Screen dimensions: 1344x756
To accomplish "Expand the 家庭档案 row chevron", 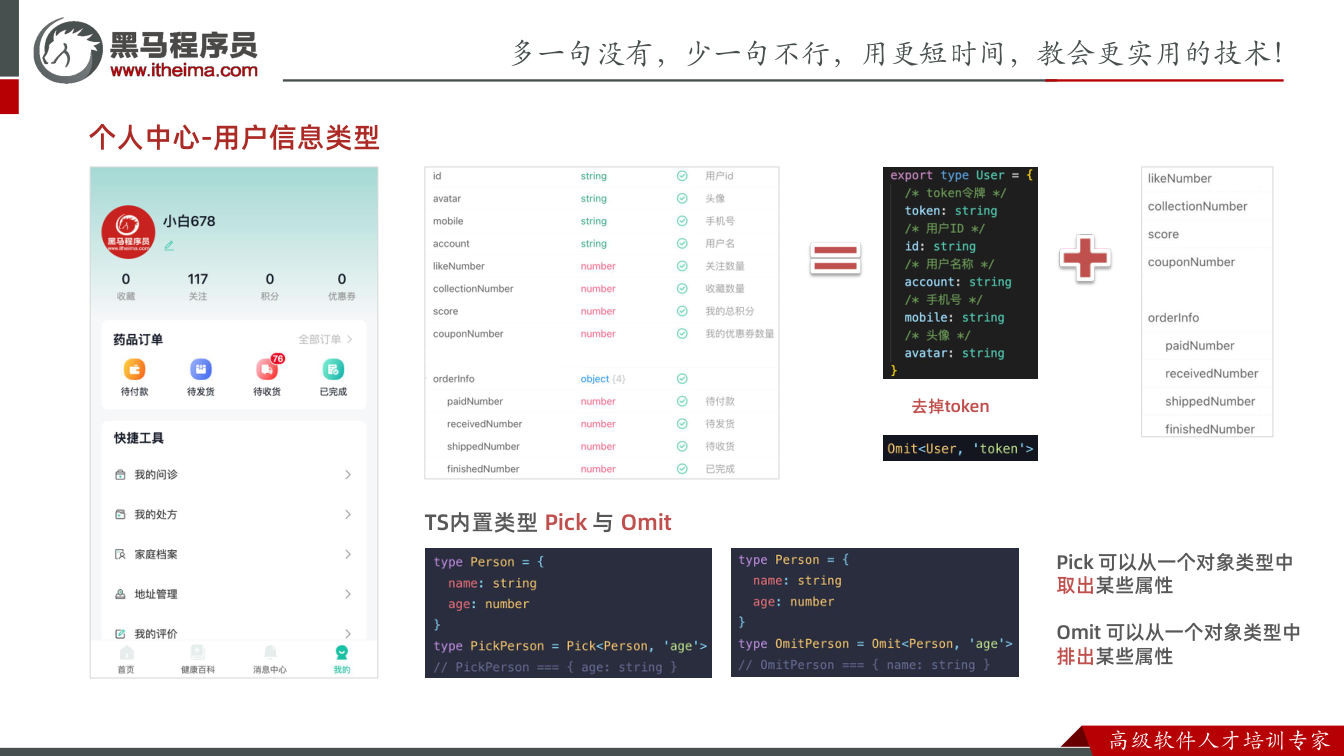I will click(348, 554).
